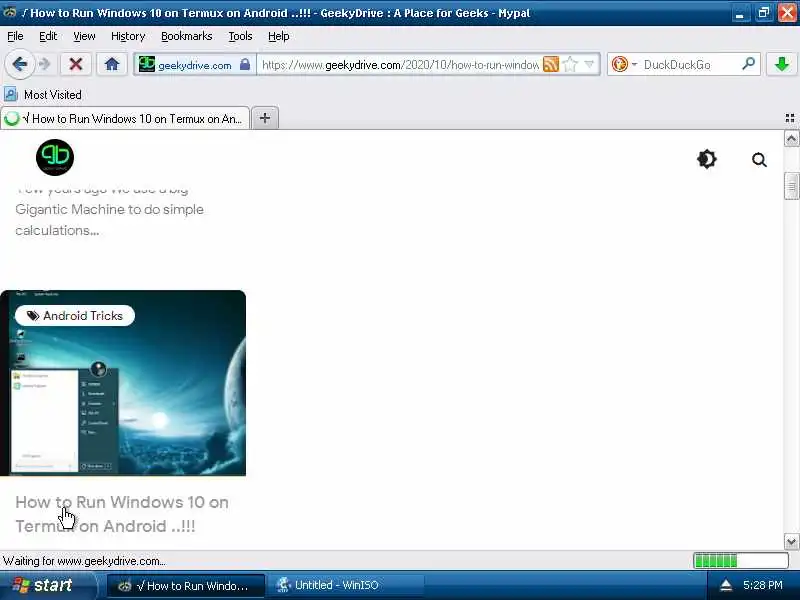Open the site search magnifier icon

tap(759, 160)
